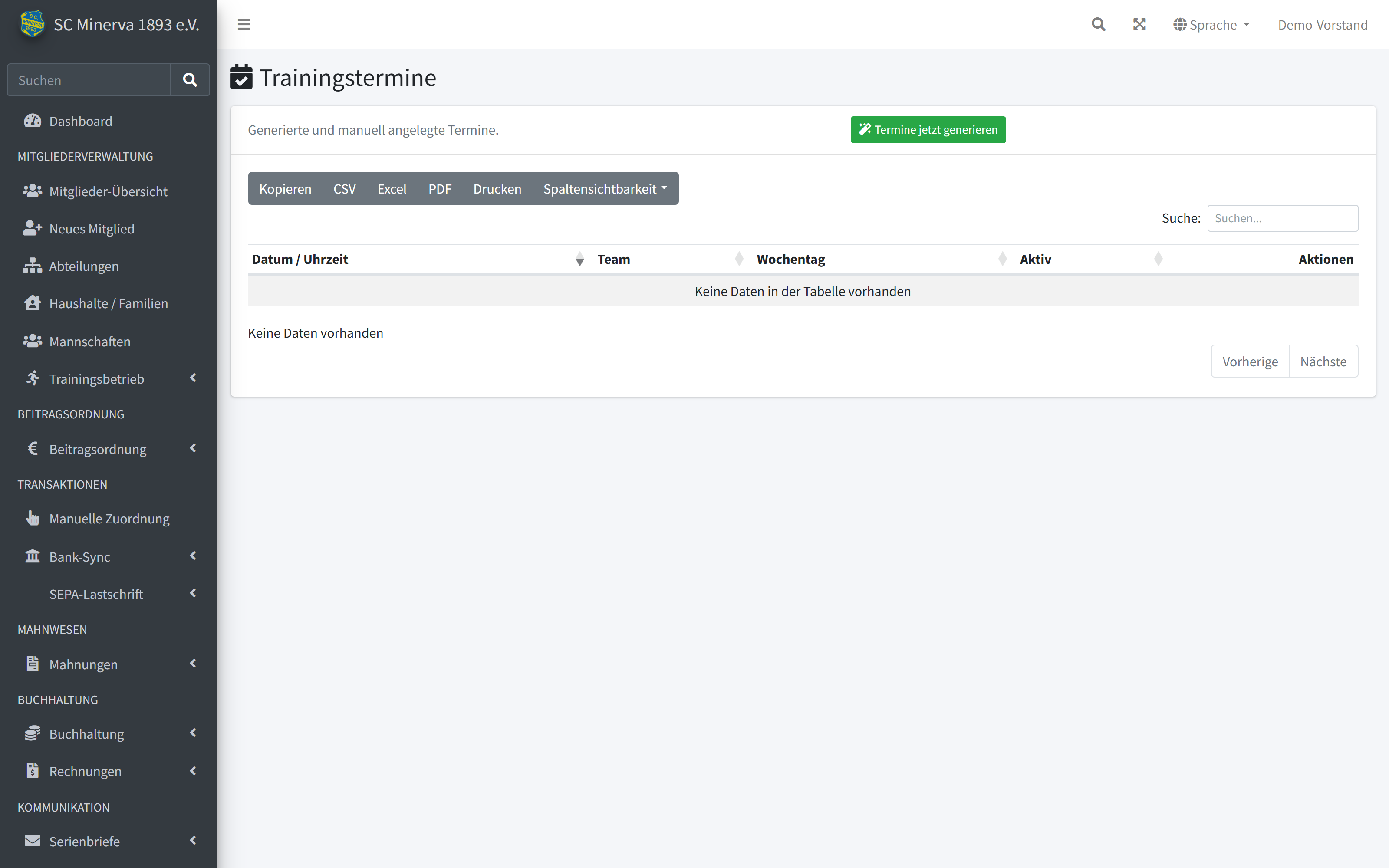Viewport: 1389px width, 868px height.
Task: Click the Kopieren export button
Action: [x=285, y=188]
